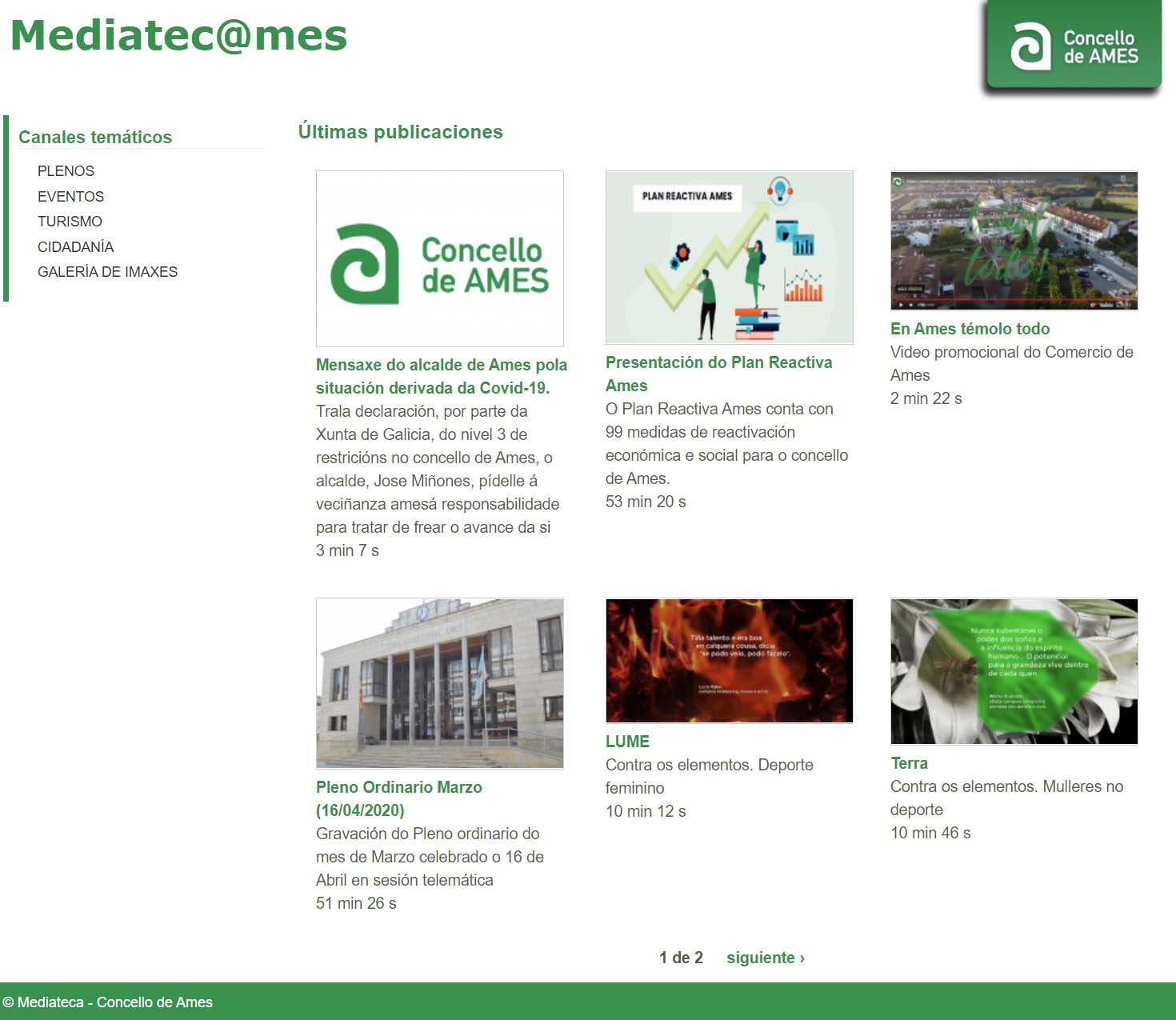Click the O Plan Reactiva Ames conta description
Viewport: 1176px width, 1020px height.
click(x=726, y=443)
